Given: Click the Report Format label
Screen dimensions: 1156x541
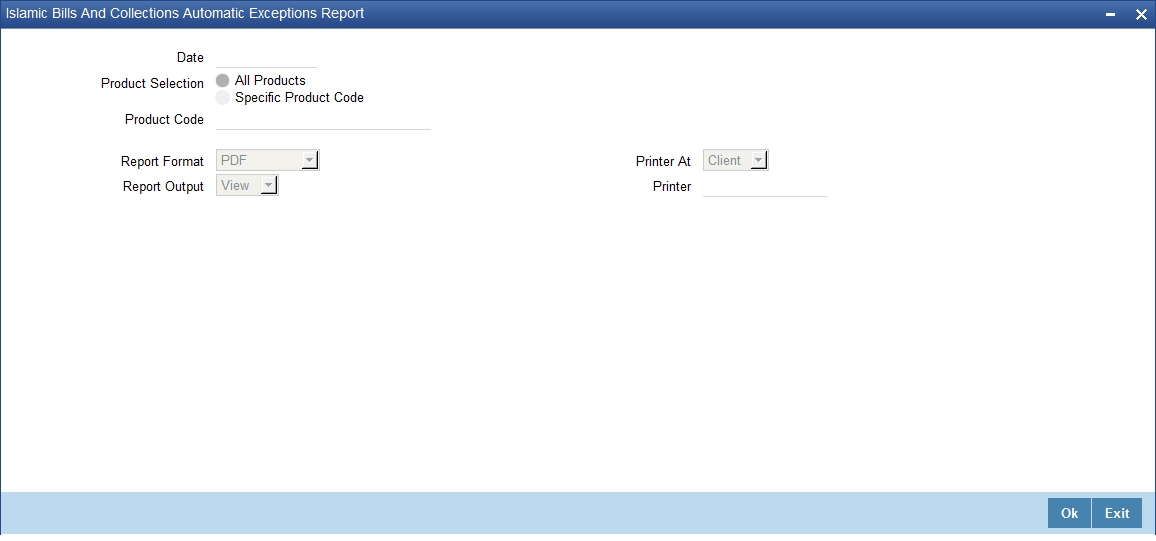Looking at the screenshot, I should pyautogui.click(x=162, y=161).
